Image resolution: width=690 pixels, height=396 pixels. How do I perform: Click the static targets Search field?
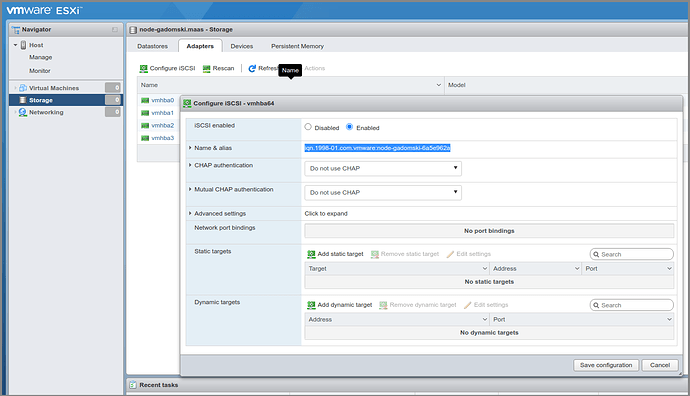click(631, 254)
